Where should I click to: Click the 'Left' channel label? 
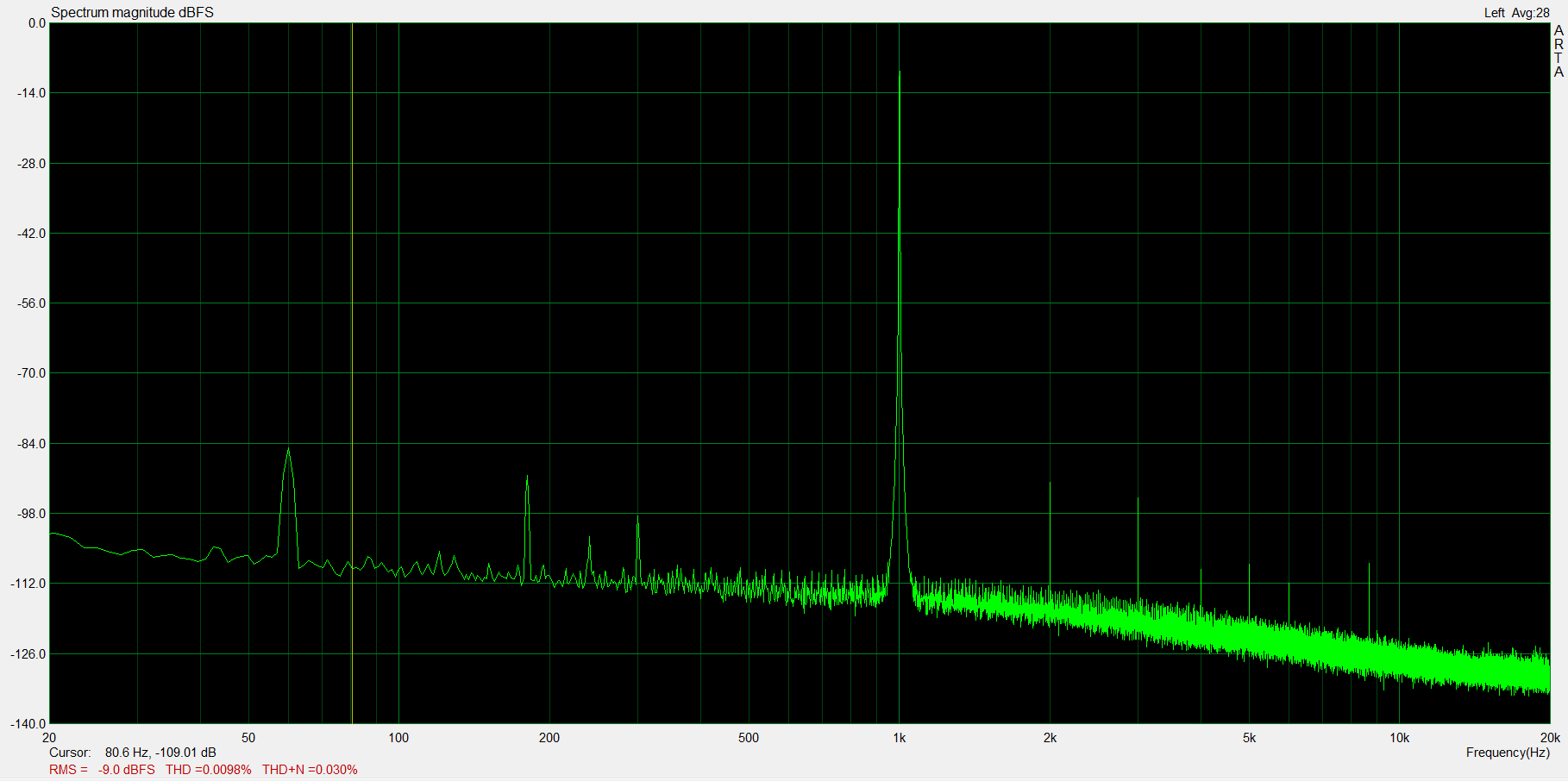[1494, 13]
